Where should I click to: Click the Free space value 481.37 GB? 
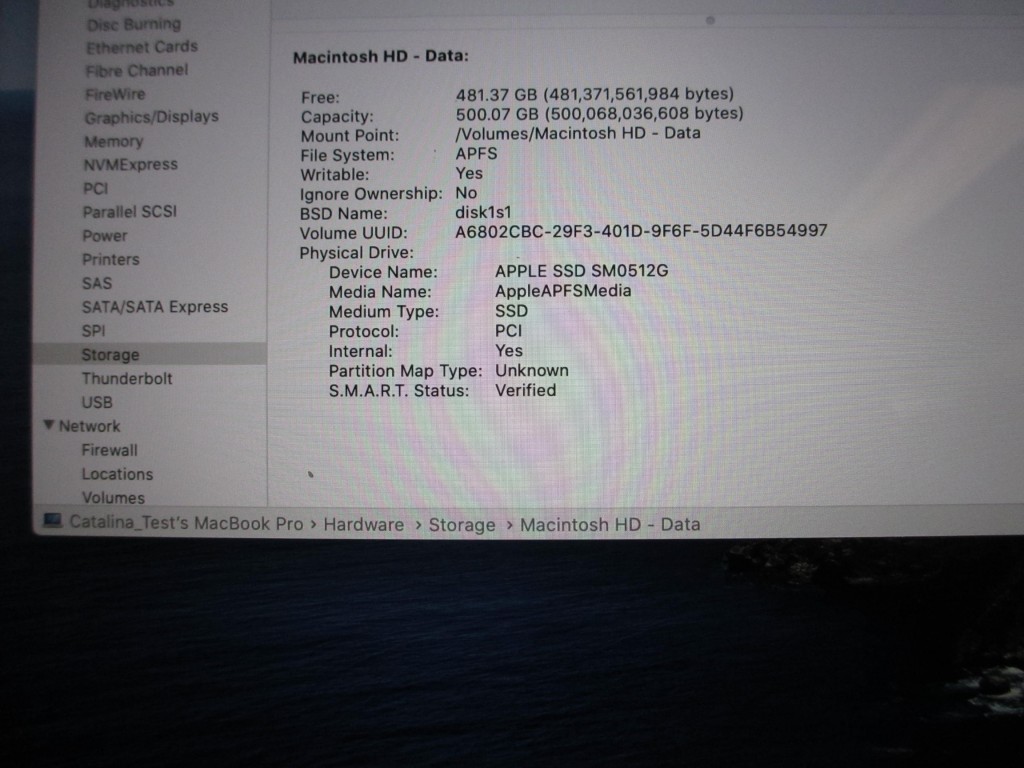(x=595, y=95)
